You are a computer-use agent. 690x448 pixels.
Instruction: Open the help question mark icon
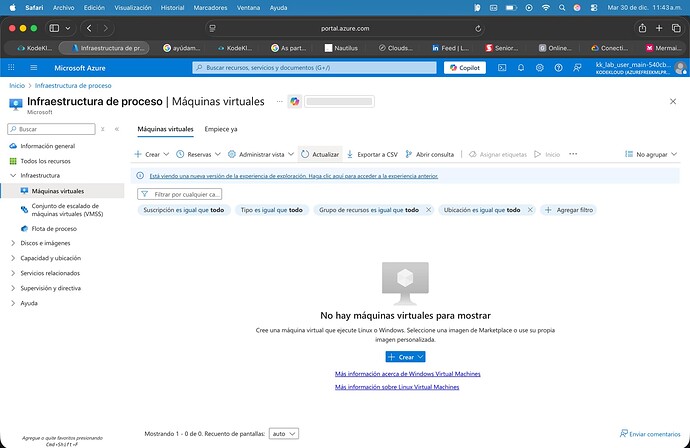click(558, 68)
